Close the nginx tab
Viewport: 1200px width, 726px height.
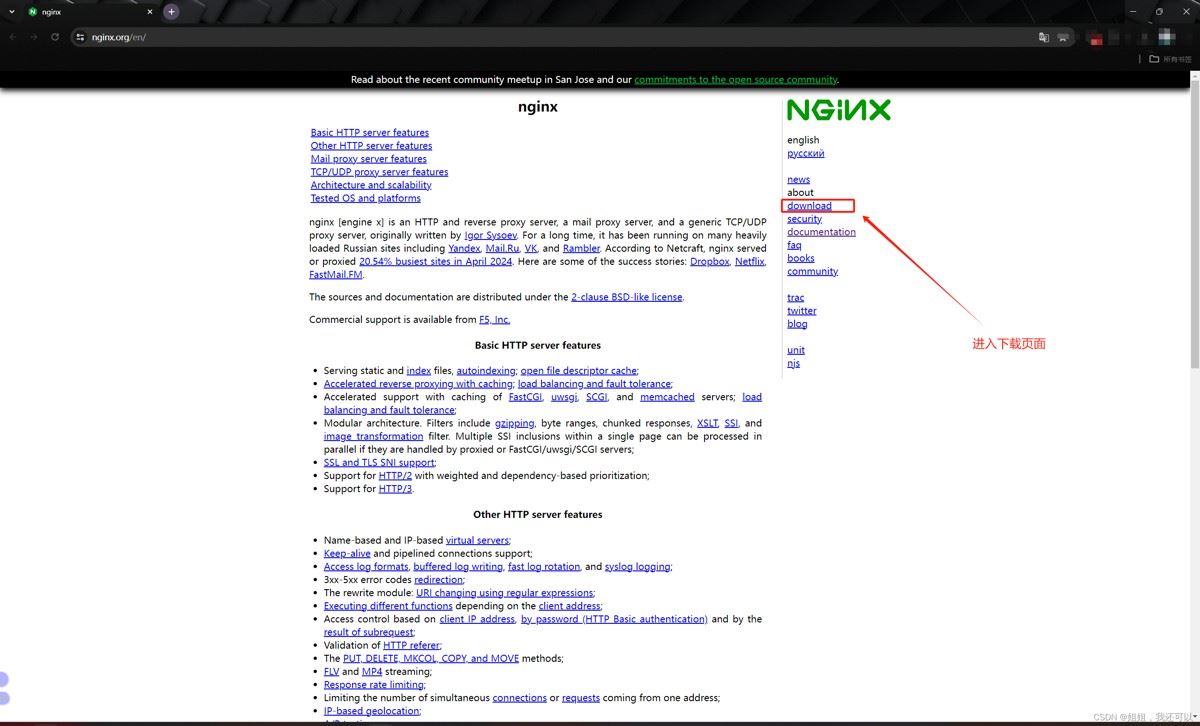pyautogui.click(x=150, y=12)
